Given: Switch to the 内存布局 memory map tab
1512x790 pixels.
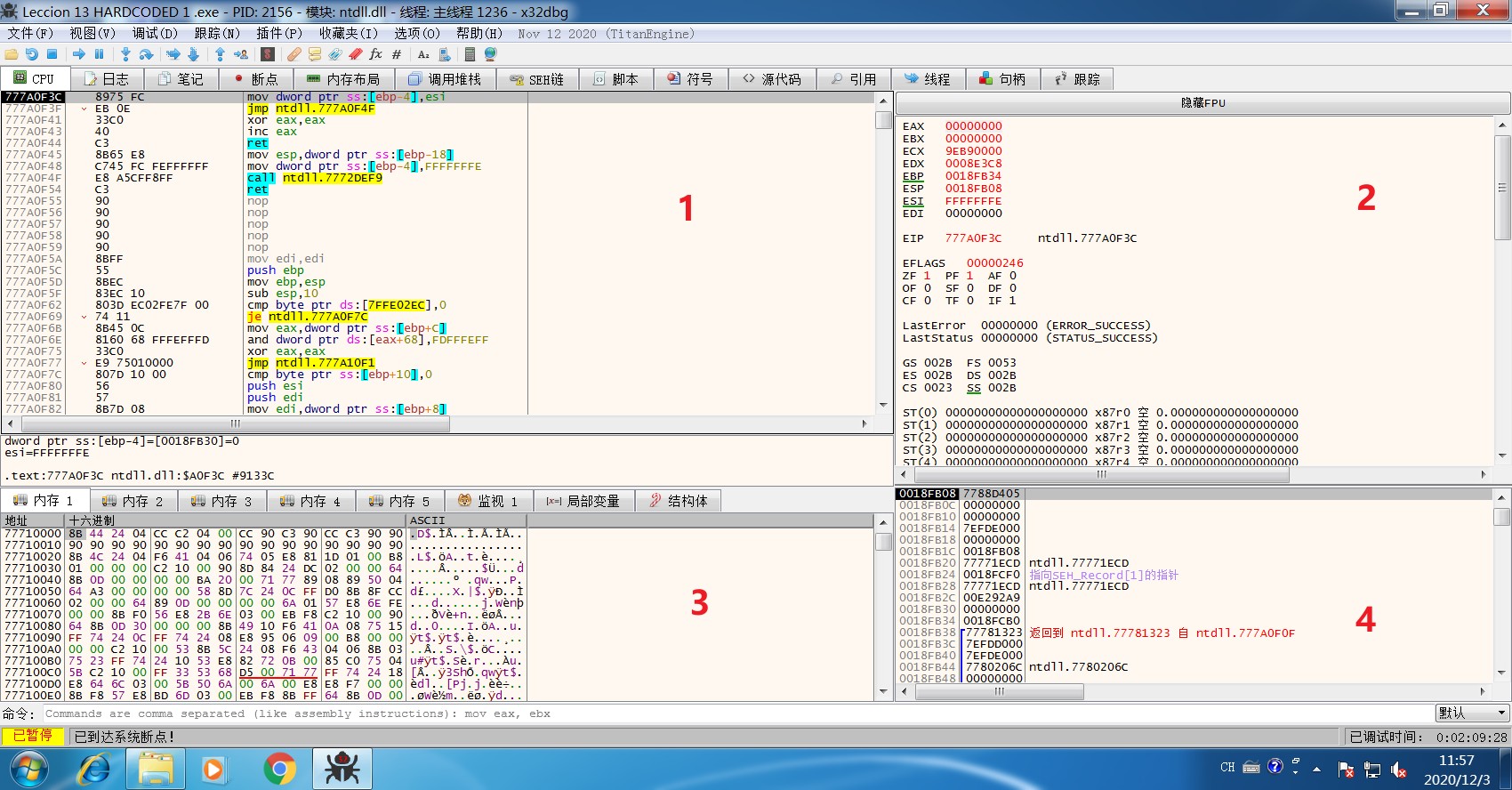Looking at the screenshot, I should [x=342, y=79].
